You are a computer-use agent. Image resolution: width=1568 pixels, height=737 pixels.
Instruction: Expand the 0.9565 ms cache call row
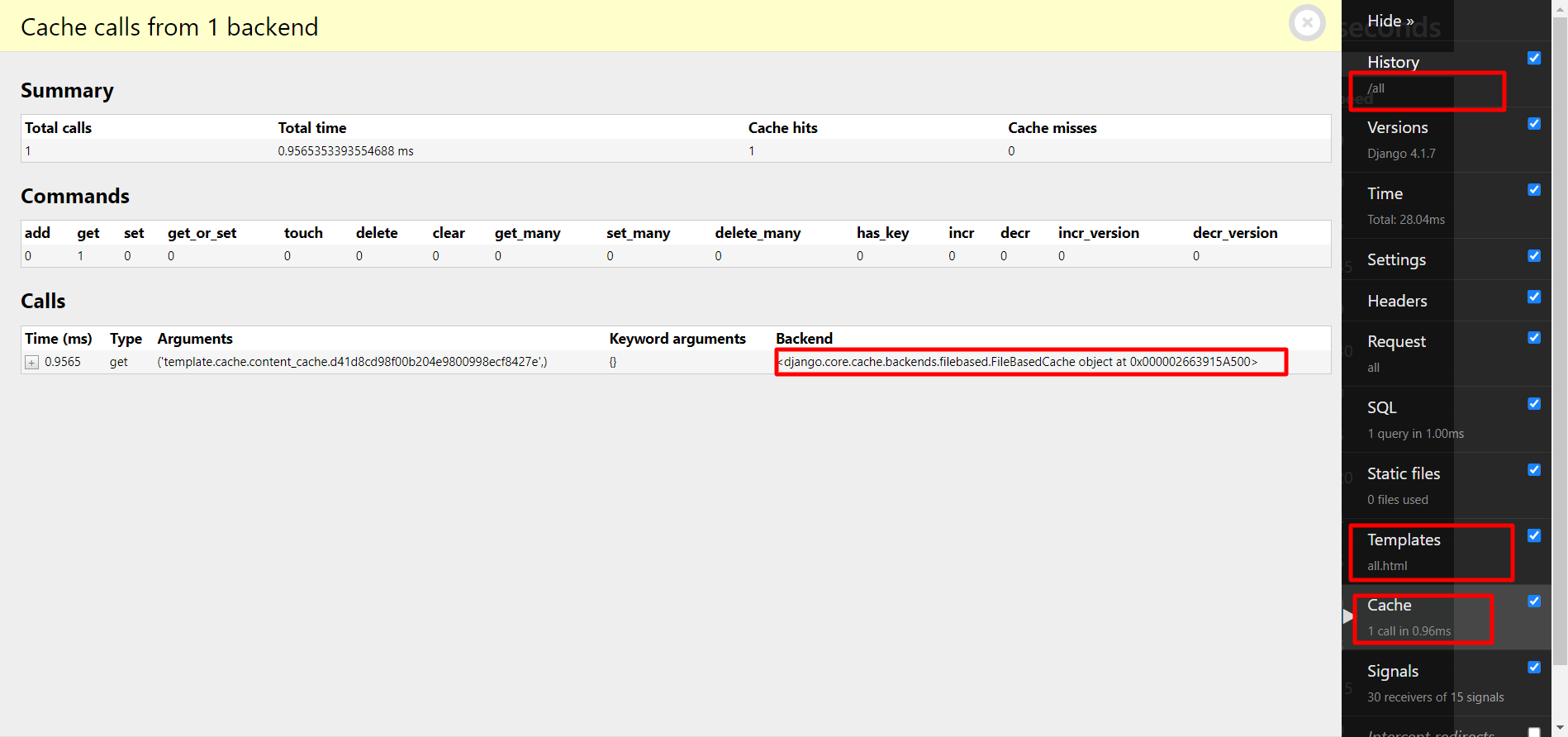[x=31, y=363]
